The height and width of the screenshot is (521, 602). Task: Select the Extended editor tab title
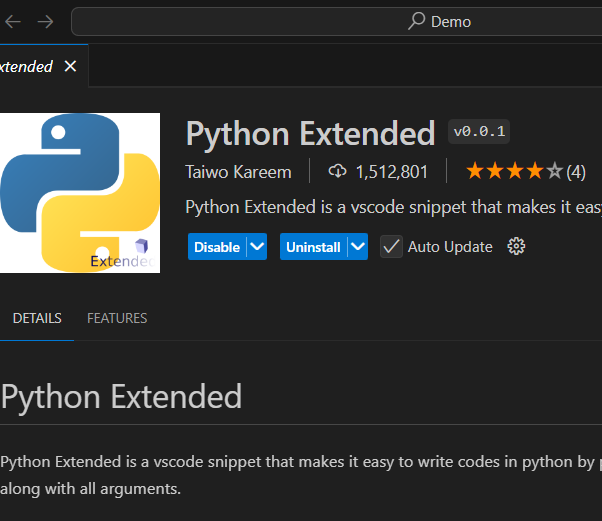coord(26,66)
